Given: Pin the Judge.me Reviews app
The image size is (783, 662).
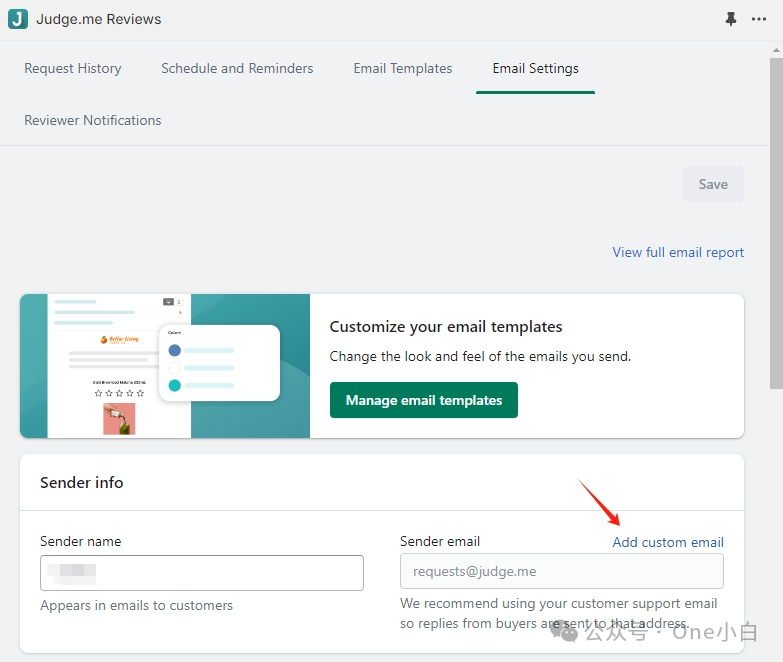Looking at the screenshot, I should tap(731, 19).
